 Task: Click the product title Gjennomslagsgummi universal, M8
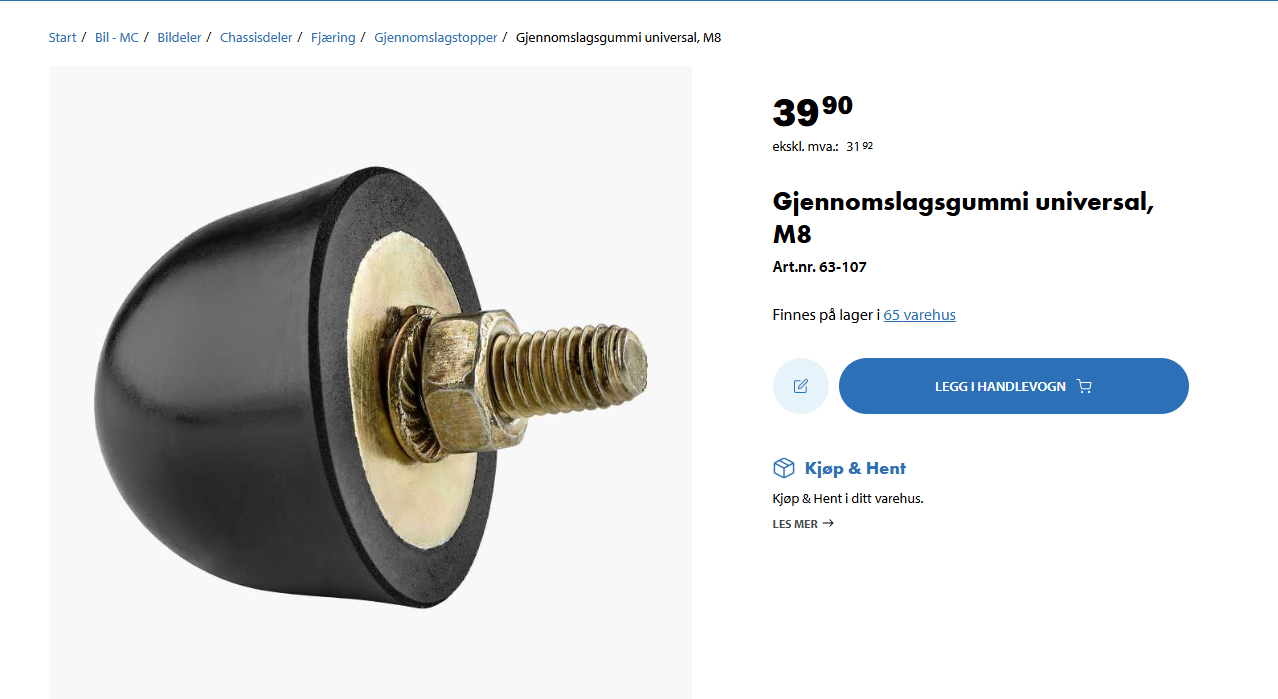pyautogui.click(x=963, y=217)
